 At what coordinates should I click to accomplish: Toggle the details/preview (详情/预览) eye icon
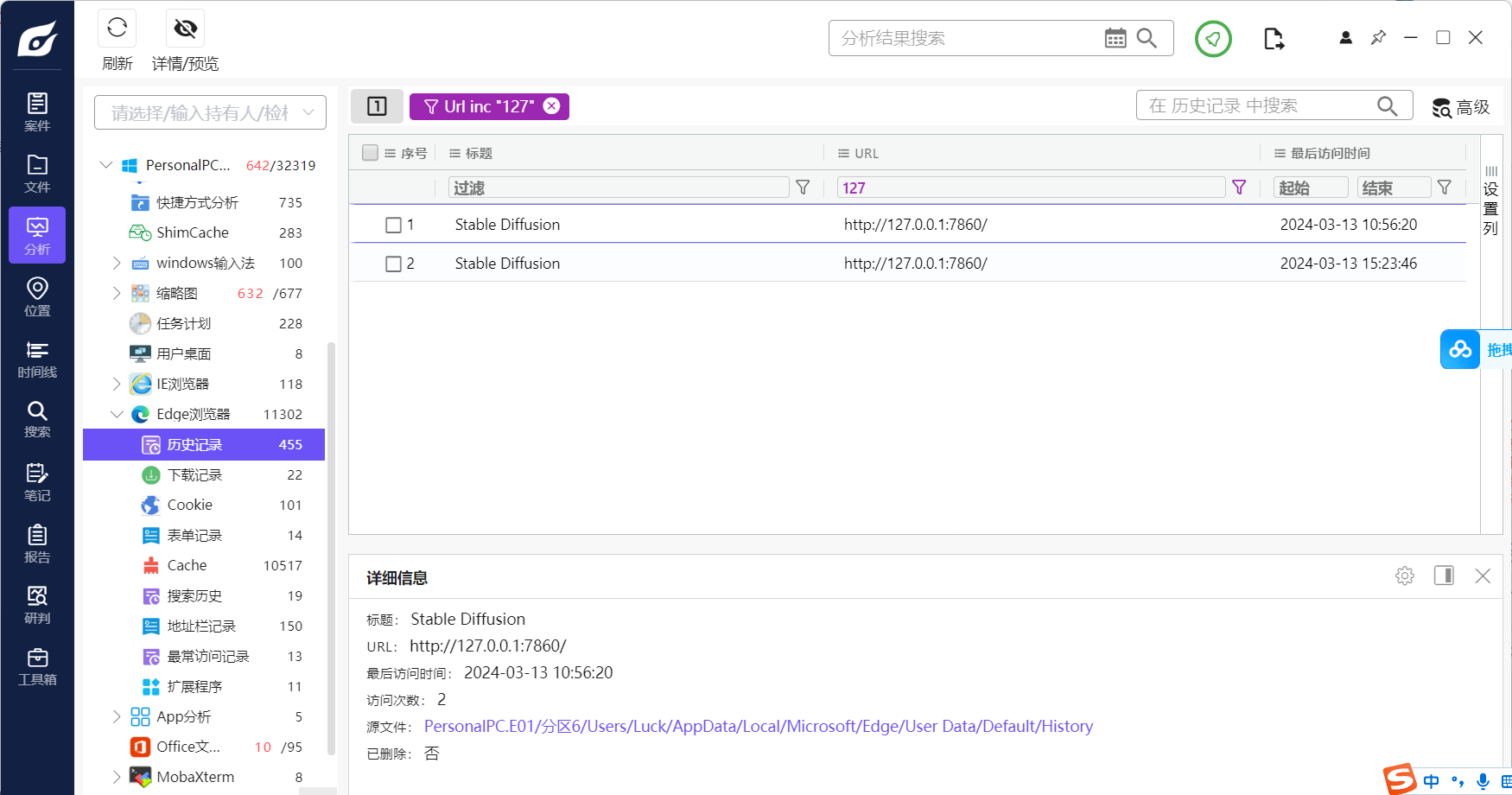(x=185, y=29)
